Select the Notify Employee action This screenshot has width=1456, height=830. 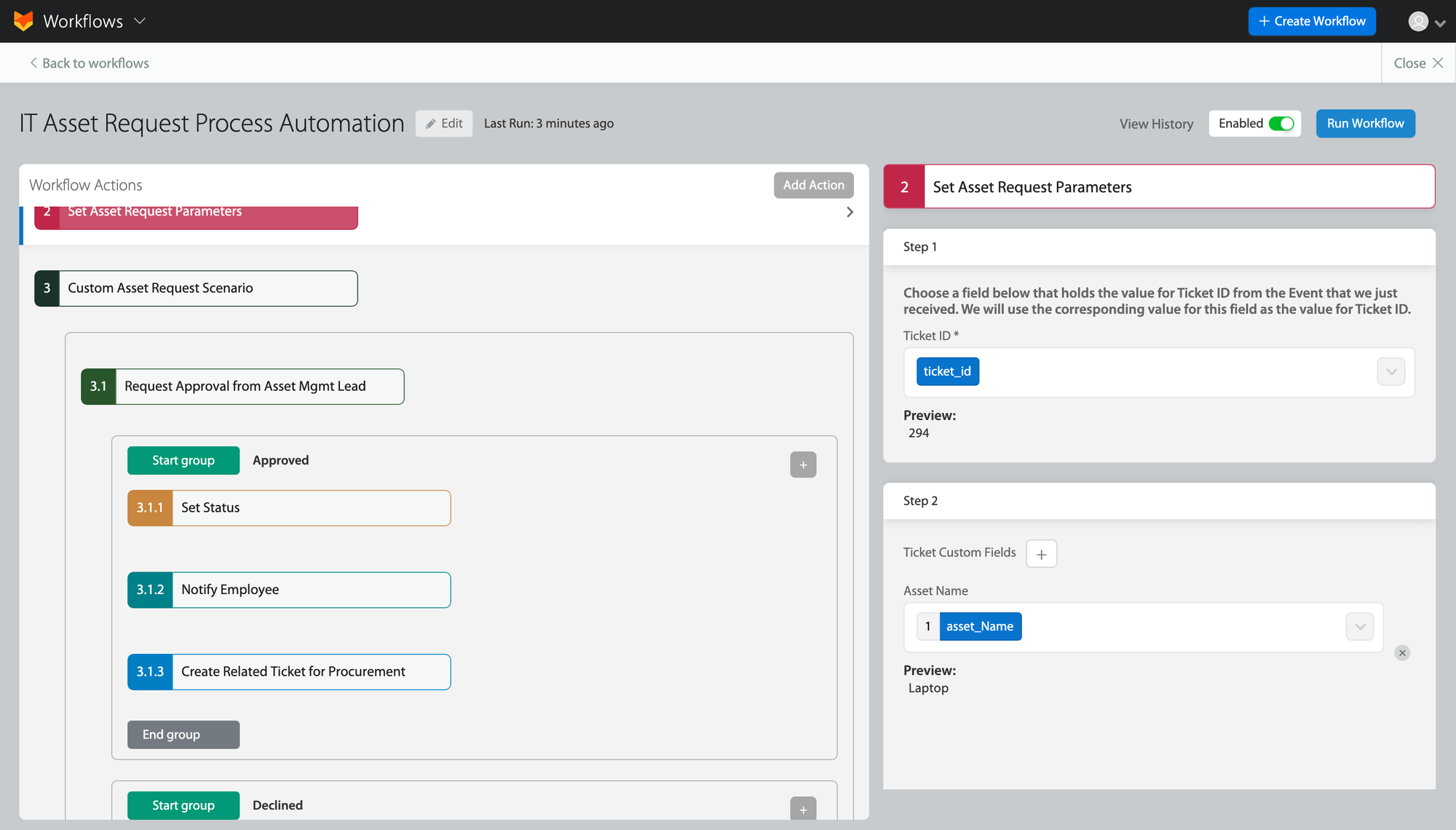(289, 590)
